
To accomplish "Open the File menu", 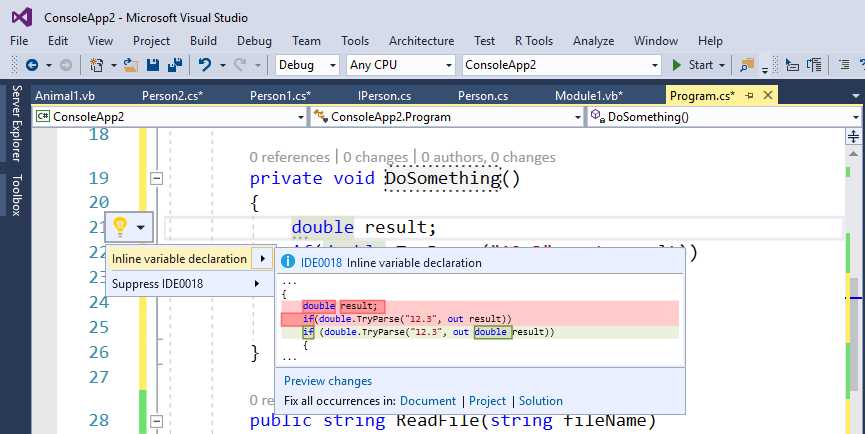I will 19,41.
